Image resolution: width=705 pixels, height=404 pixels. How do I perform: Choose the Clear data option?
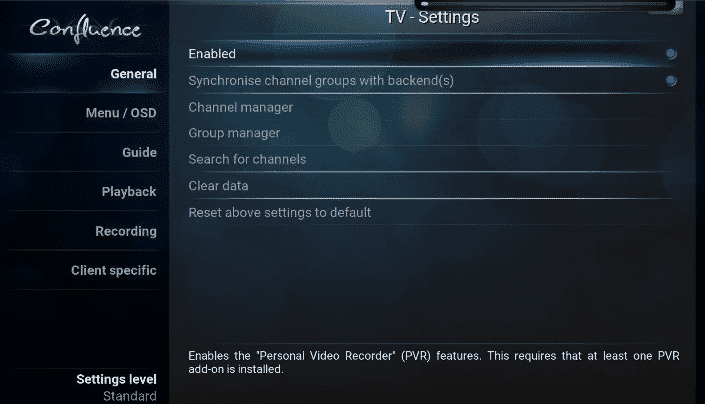point(432,186)
